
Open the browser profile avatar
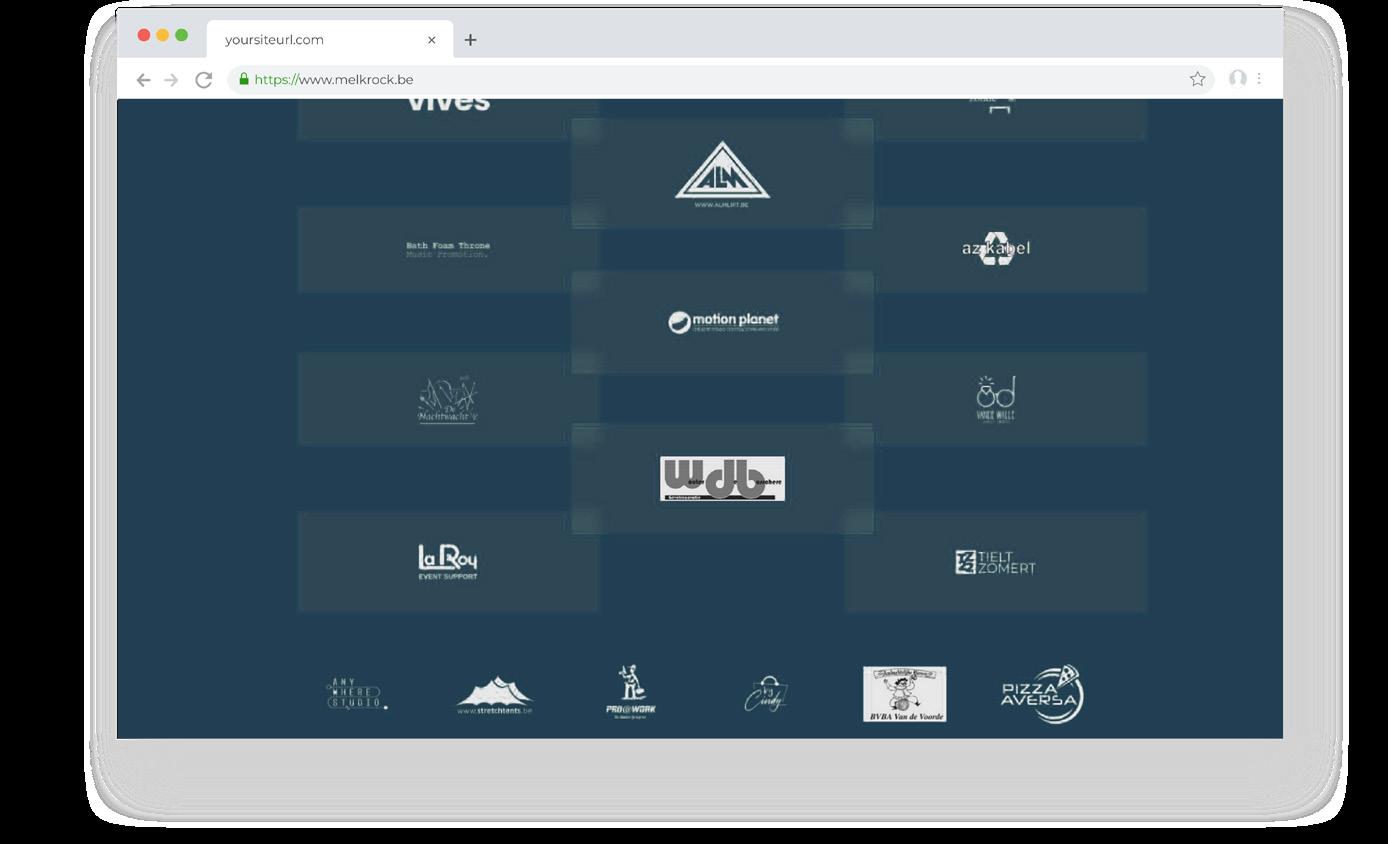[x=1238, y=78]
